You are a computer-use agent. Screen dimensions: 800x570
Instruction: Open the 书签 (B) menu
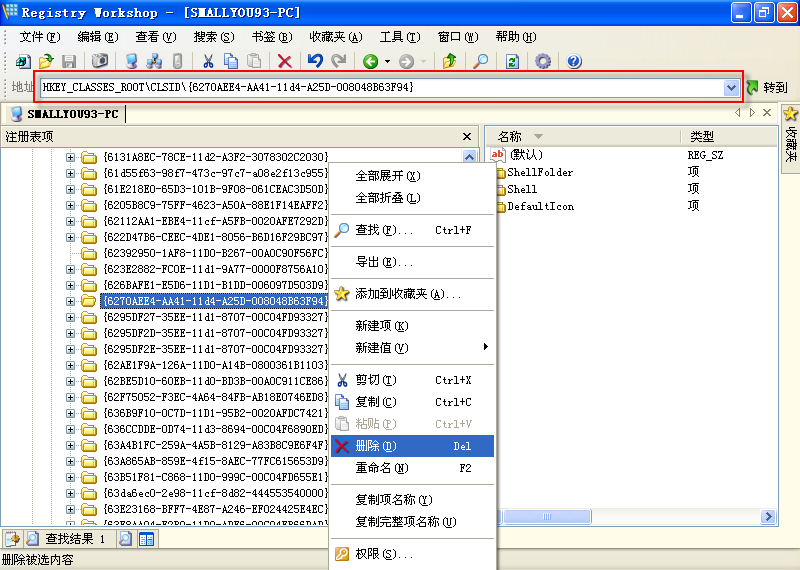(x=272, y=37)
